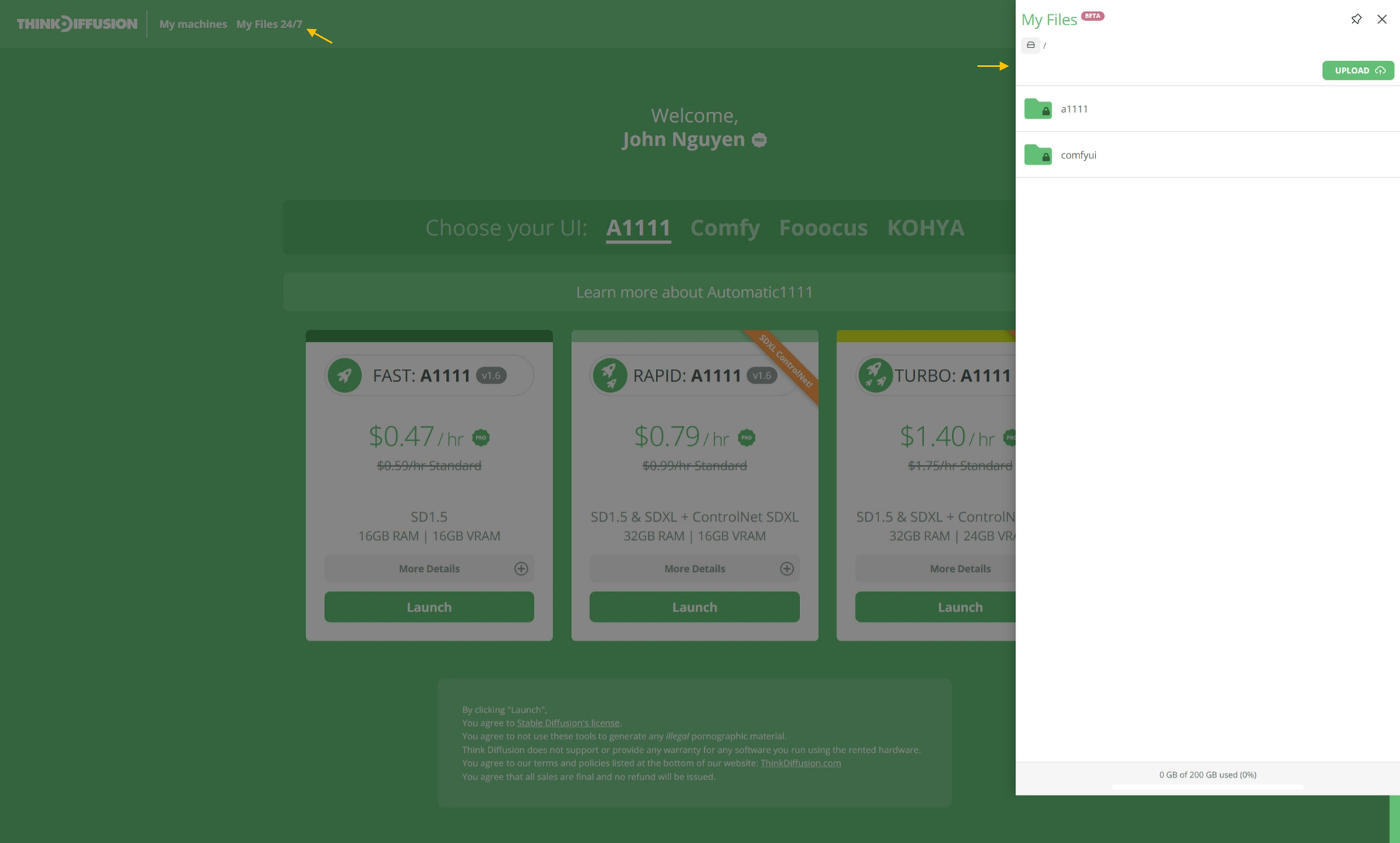Click the TURBO A1111 rockets icon

(x=875, y=376)
